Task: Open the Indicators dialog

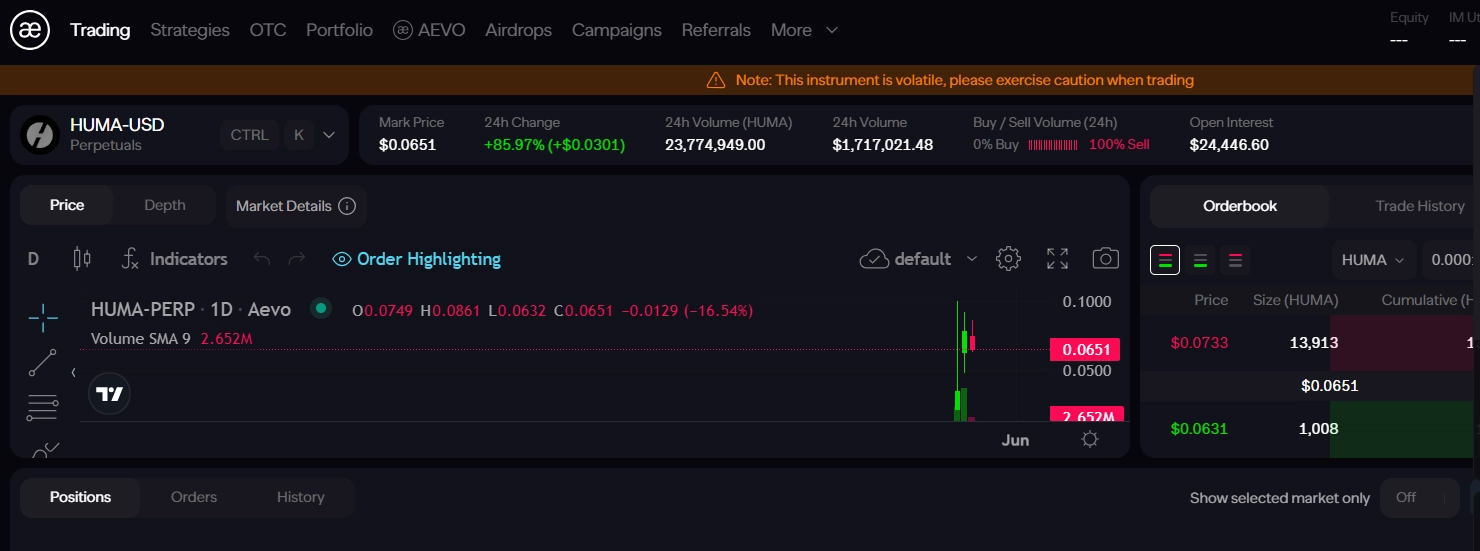Action: tap(174, 259)
